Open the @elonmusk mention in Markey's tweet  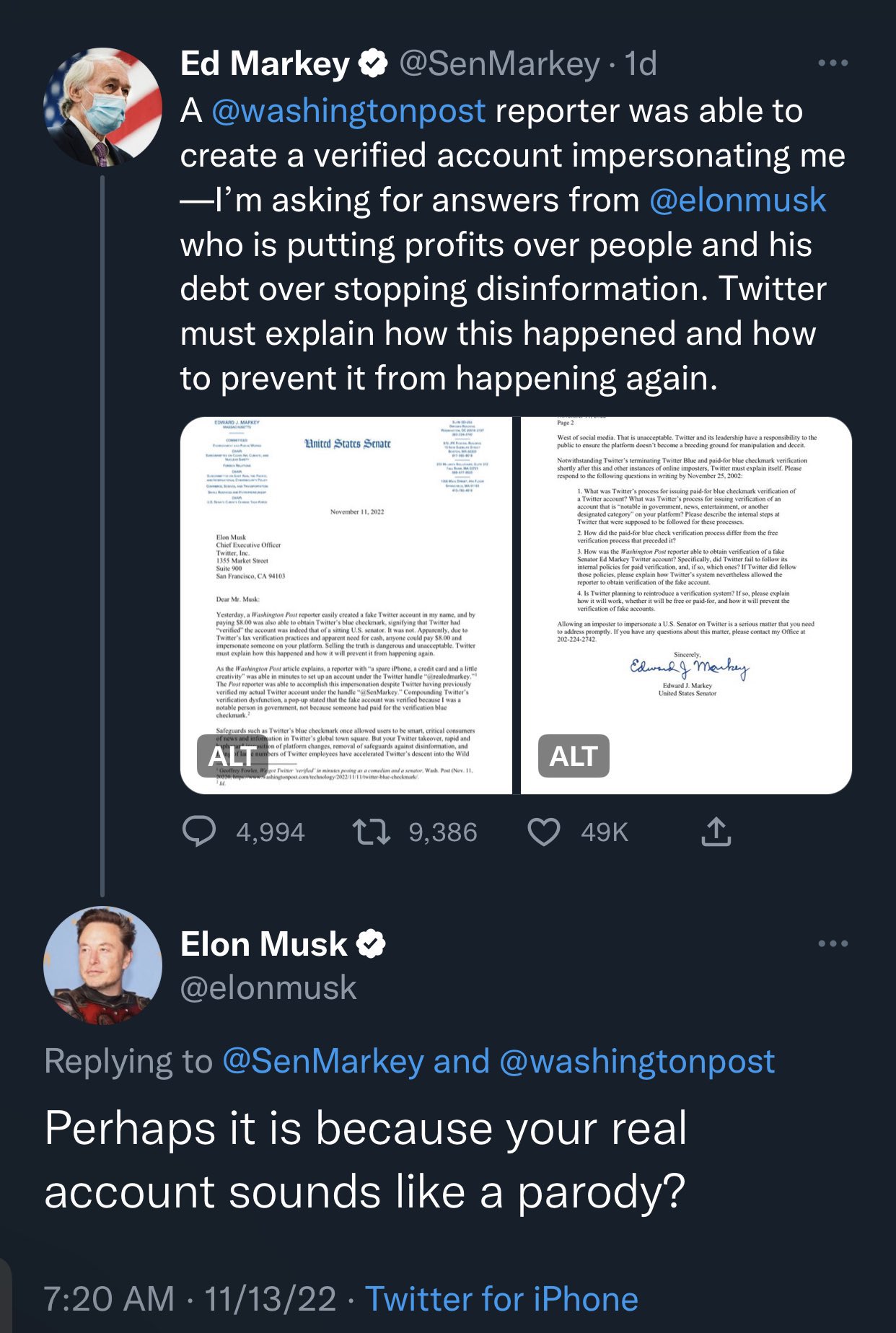[x=737, y=201]
